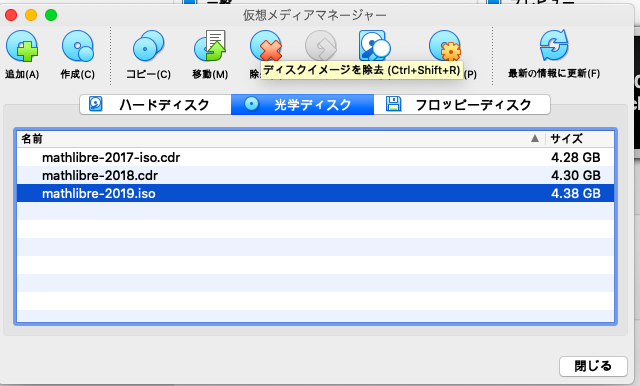
Task: Select the 光学ディスク tab
Action: [302, 105]
